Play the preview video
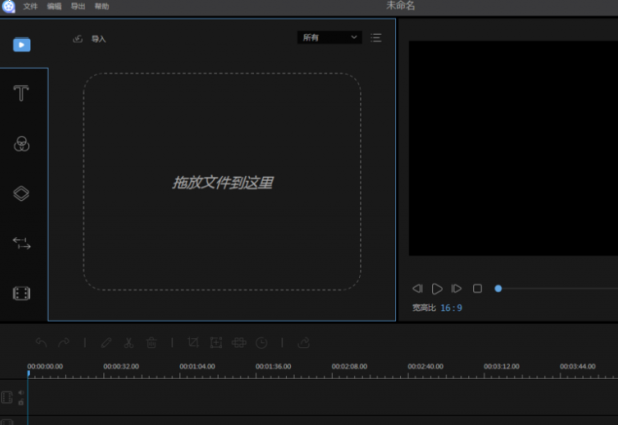Viewport: 618px width, 425px height. click(437, 289)
